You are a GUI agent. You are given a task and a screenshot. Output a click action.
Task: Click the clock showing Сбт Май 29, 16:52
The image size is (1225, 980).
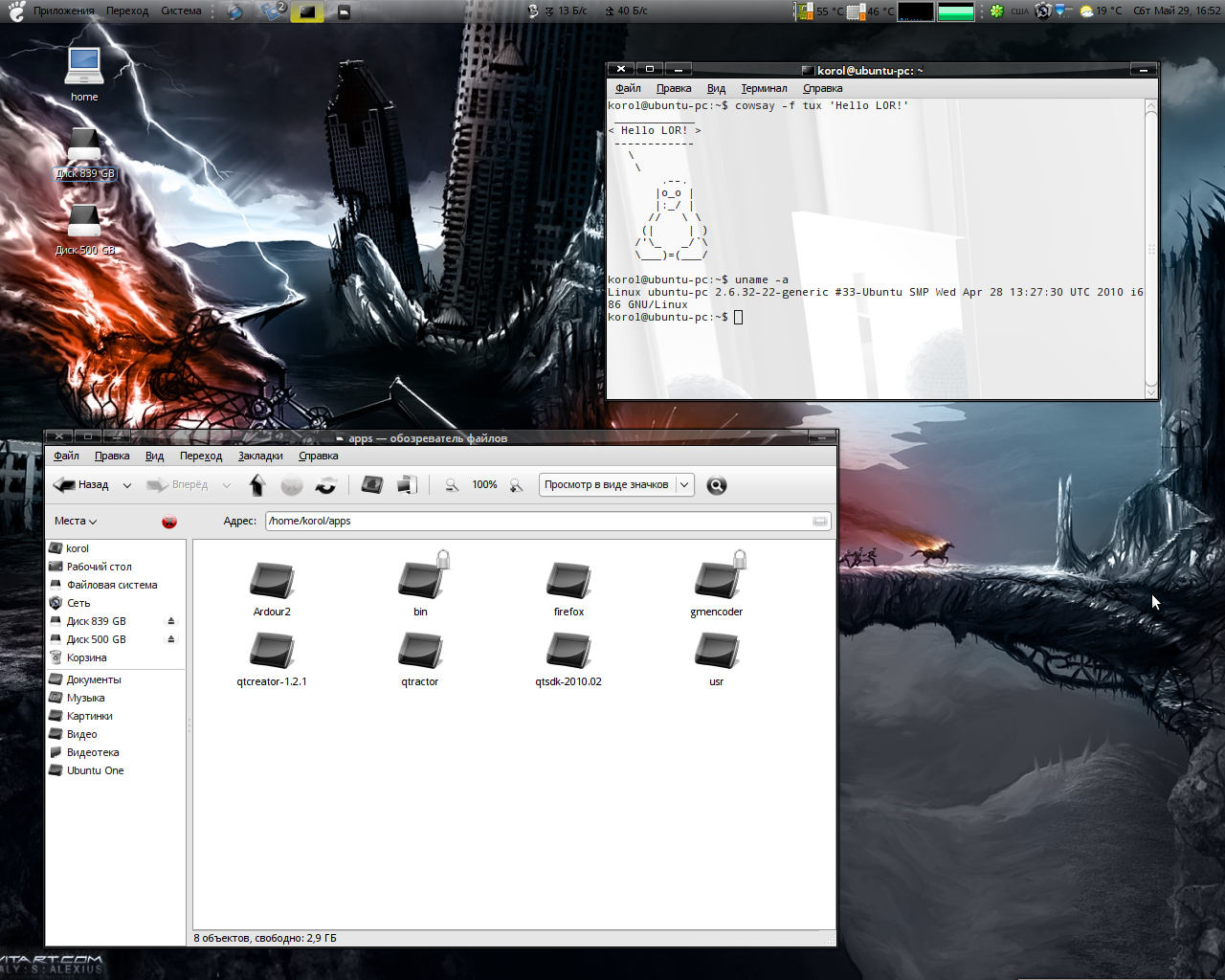pos(1176,11)
